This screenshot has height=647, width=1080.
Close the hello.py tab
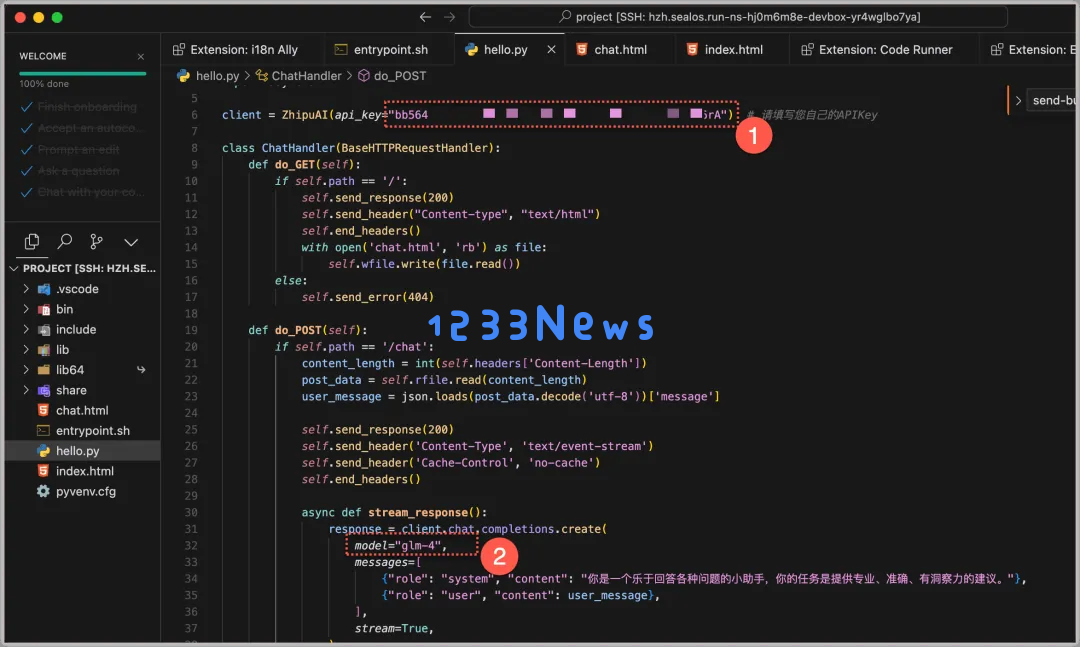click(x=551, y=50)
